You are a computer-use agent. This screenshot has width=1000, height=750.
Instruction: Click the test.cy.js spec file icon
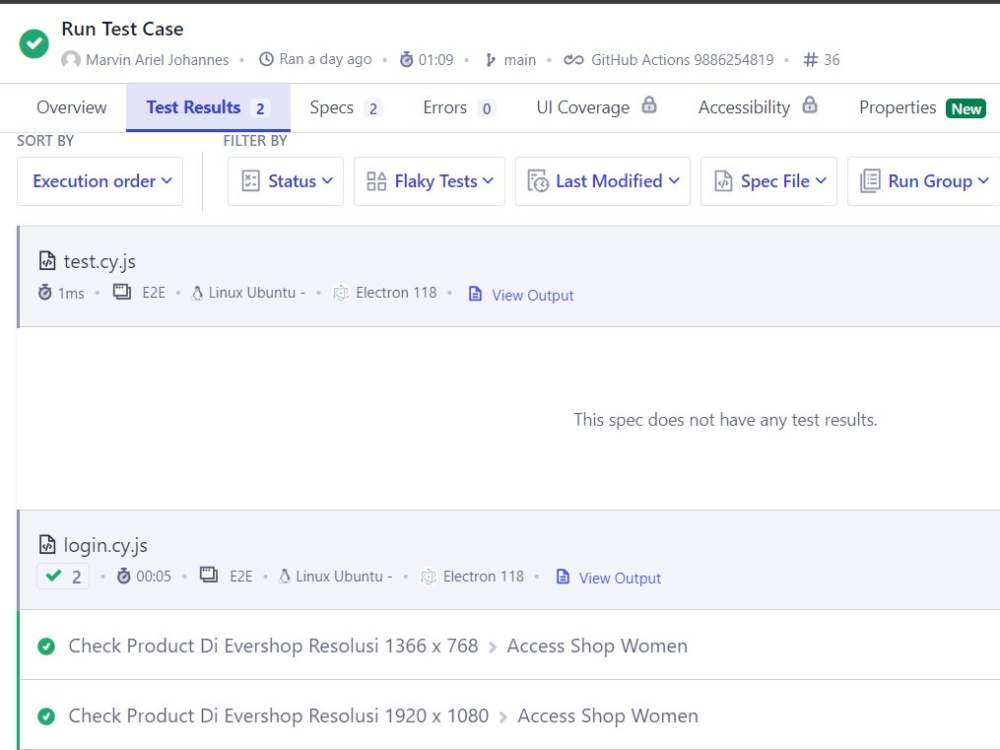point(47,262)
